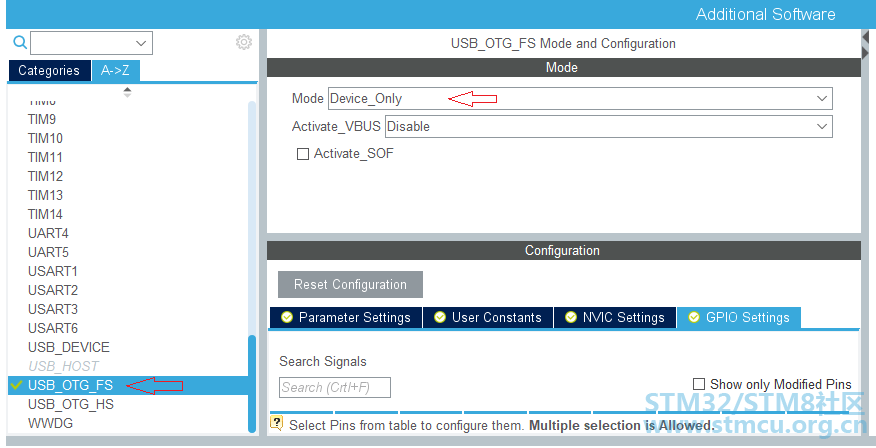
Task: Select TIM13 in the peripheral list
Action: (45, 195)
